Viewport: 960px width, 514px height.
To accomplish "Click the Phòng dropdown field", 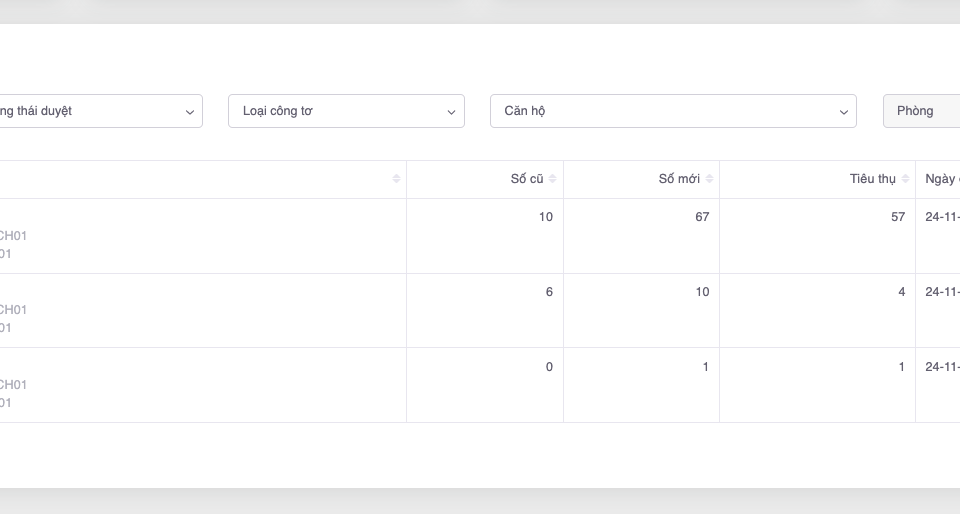I will [921, 111].
